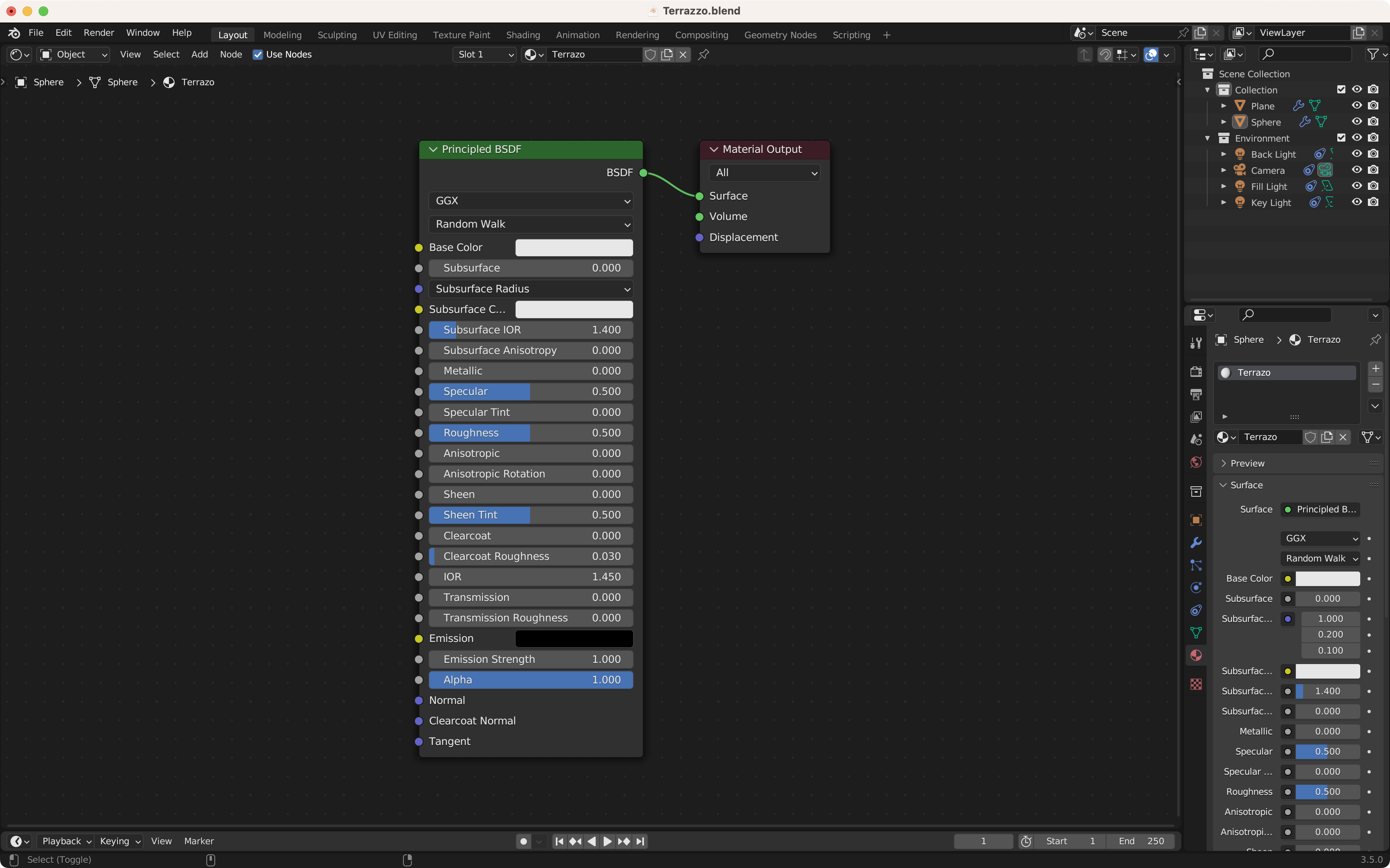Hide the Key Light in viewport

pyautogui.click(x=1357, y=202)
